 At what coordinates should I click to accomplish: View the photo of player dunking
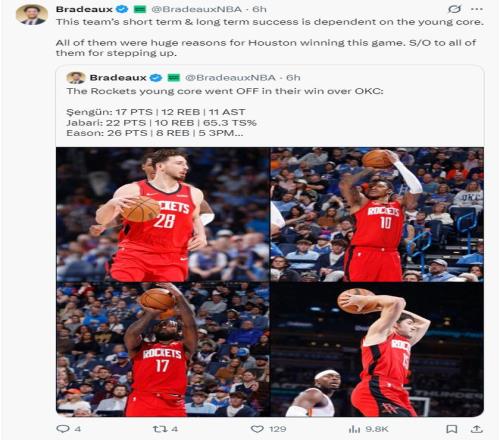tap(377, 349)
